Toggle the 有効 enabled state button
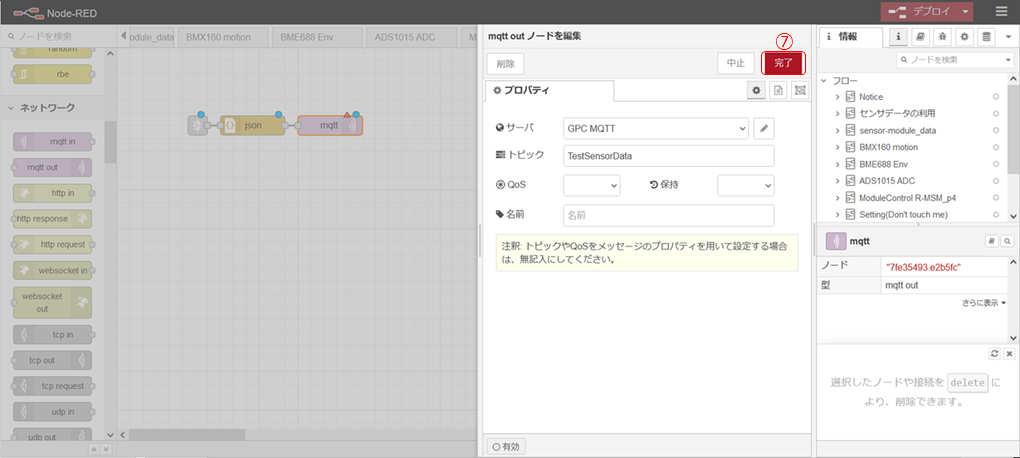Image resolution: width=1020 pixels, height=458 pixels. [x=507, y=447]
